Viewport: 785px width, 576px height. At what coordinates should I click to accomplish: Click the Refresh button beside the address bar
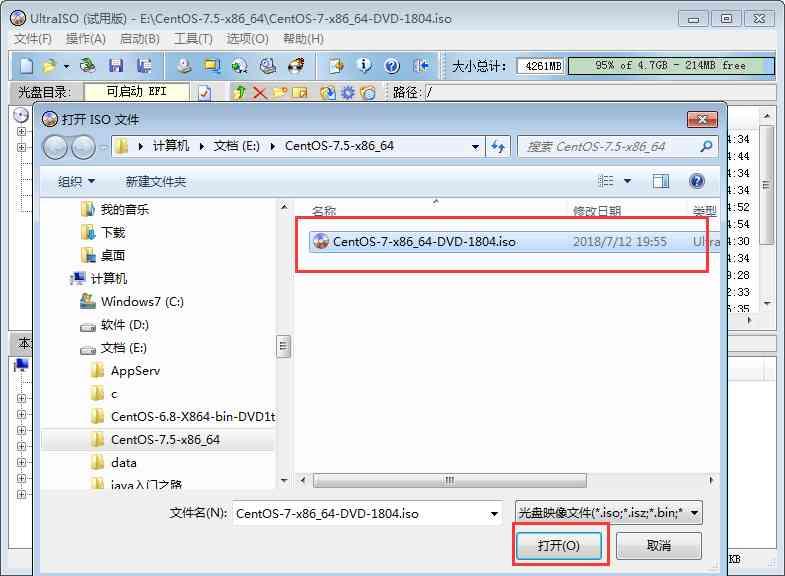click(498, 147)
